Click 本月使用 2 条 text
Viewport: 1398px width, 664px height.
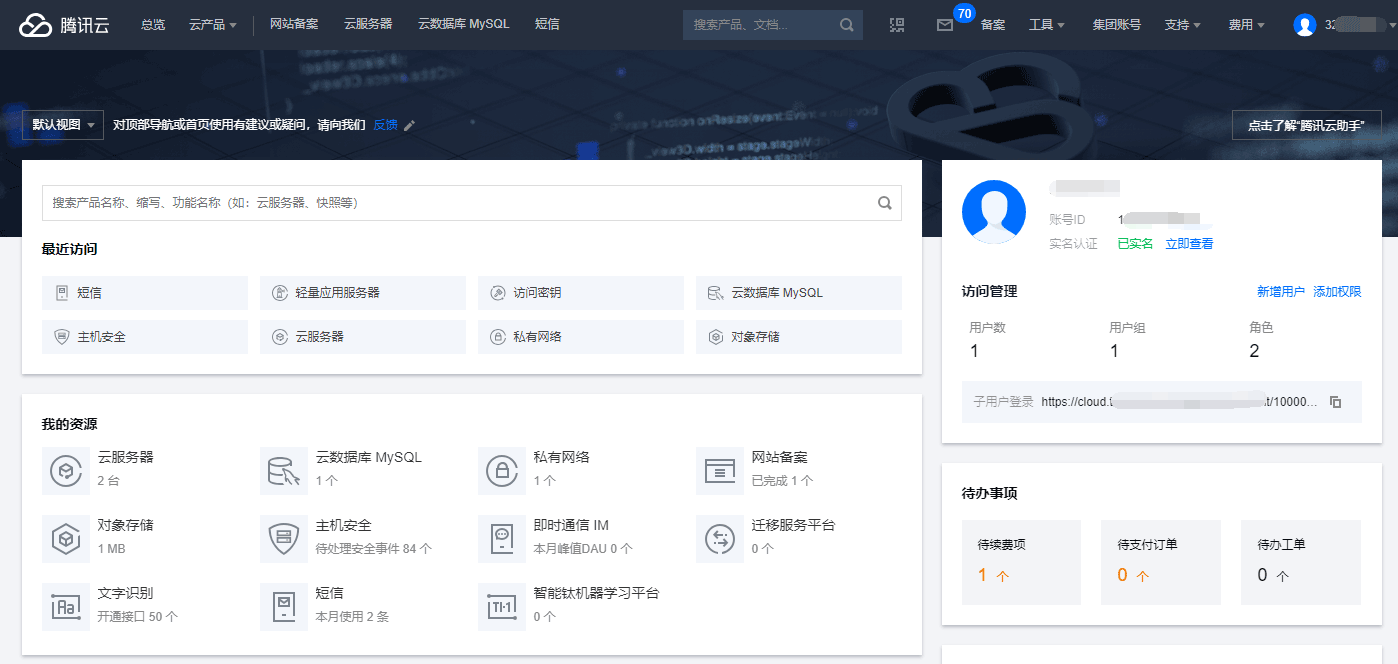coord(352,617)
